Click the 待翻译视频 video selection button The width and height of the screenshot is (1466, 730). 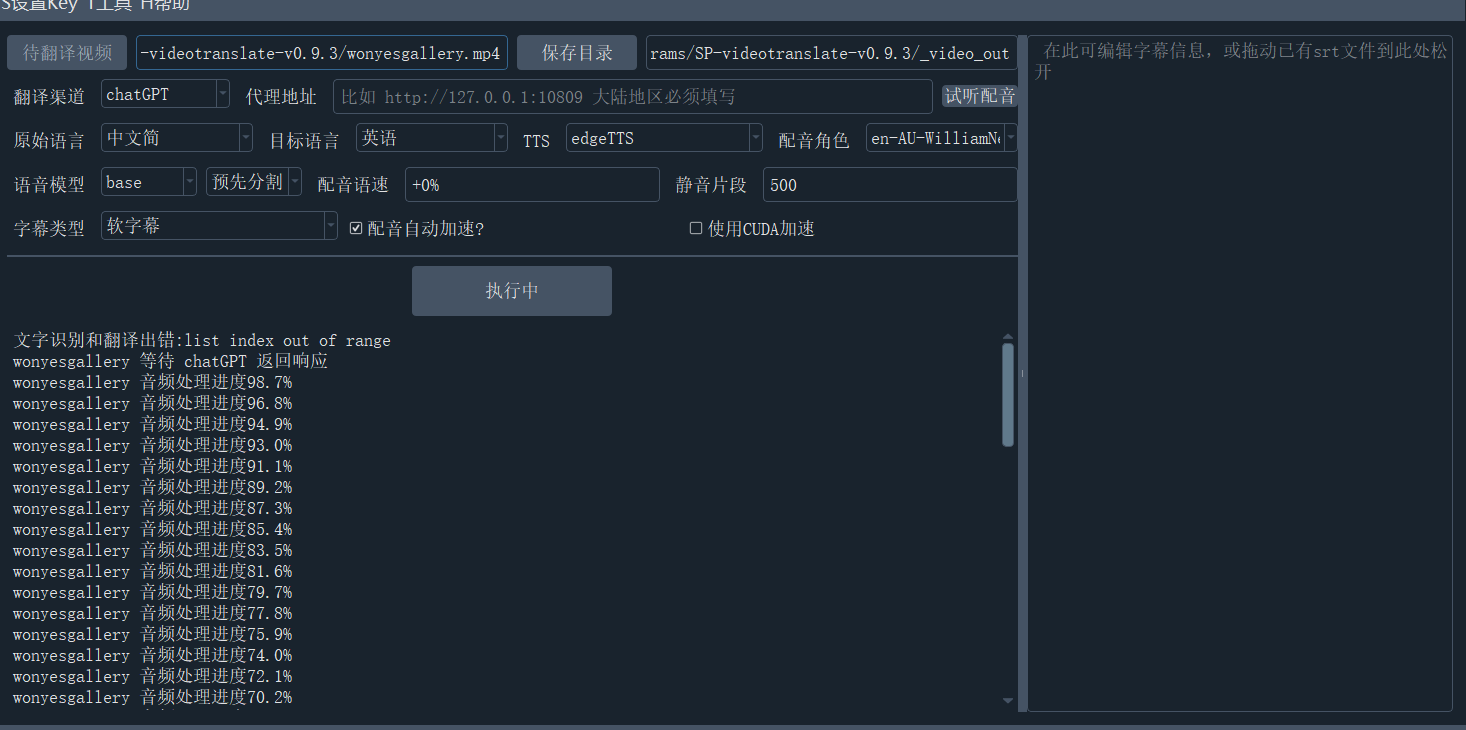pyautogui.click(x=66, y=52)
